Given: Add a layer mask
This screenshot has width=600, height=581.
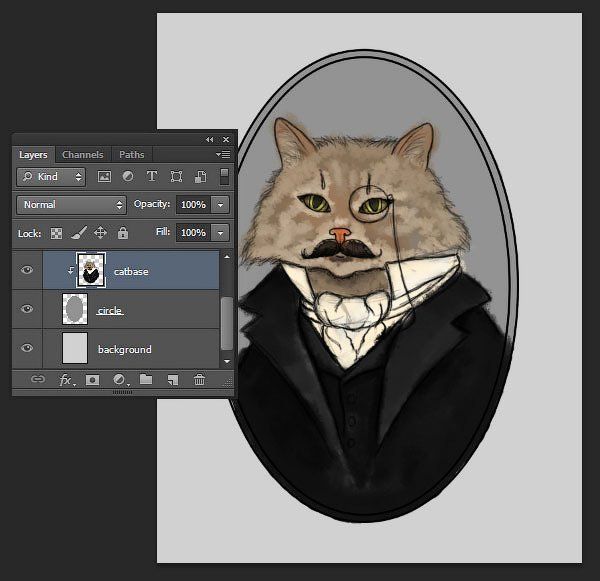Looking at the screenshot, I should tap(92, 380).
